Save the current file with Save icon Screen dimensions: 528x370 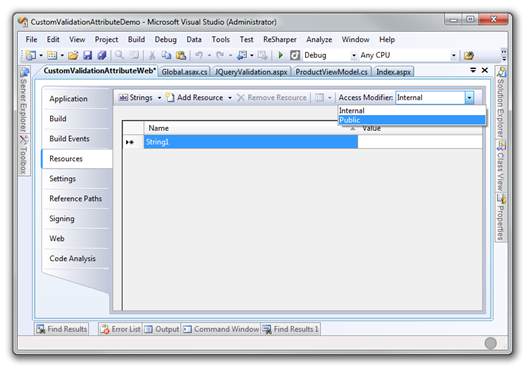(88, 55)
